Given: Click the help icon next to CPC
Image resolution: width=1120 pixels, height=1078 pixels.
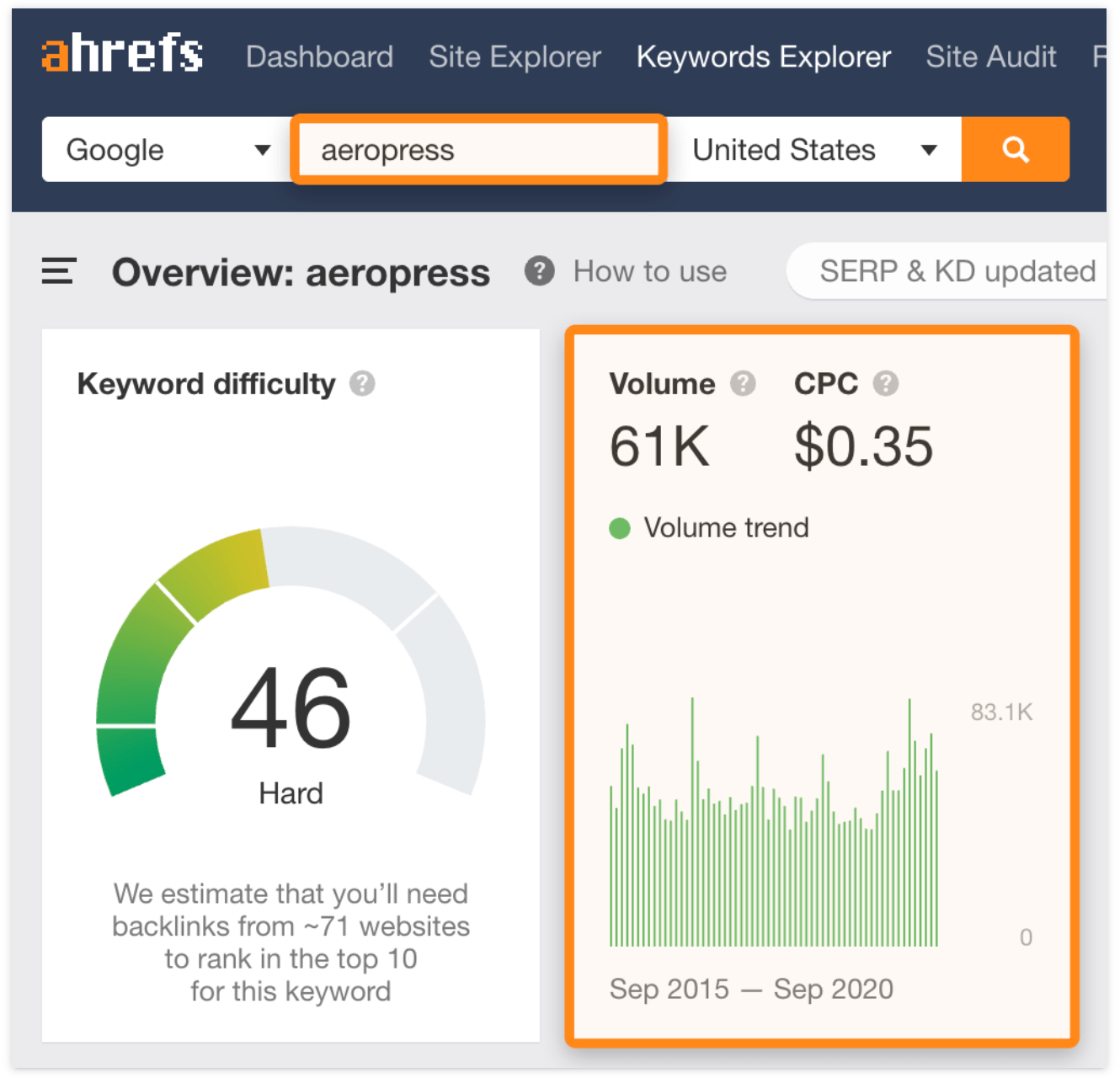Looking at the screenshot, I should (x=885, y=384).
